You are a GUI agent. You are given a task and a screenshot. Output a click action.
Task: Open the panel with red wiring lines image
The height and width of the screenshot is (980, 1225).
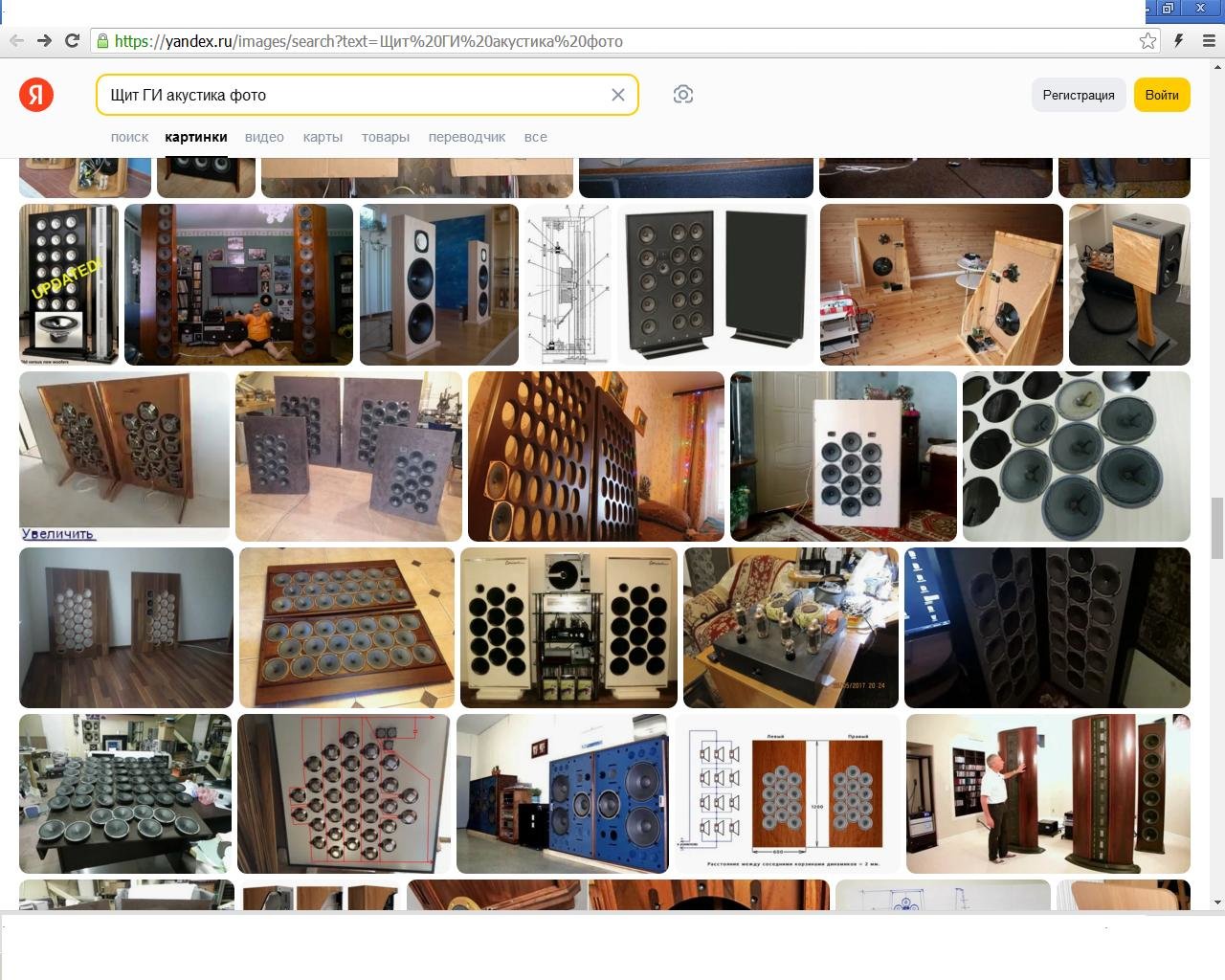[344, 793]
